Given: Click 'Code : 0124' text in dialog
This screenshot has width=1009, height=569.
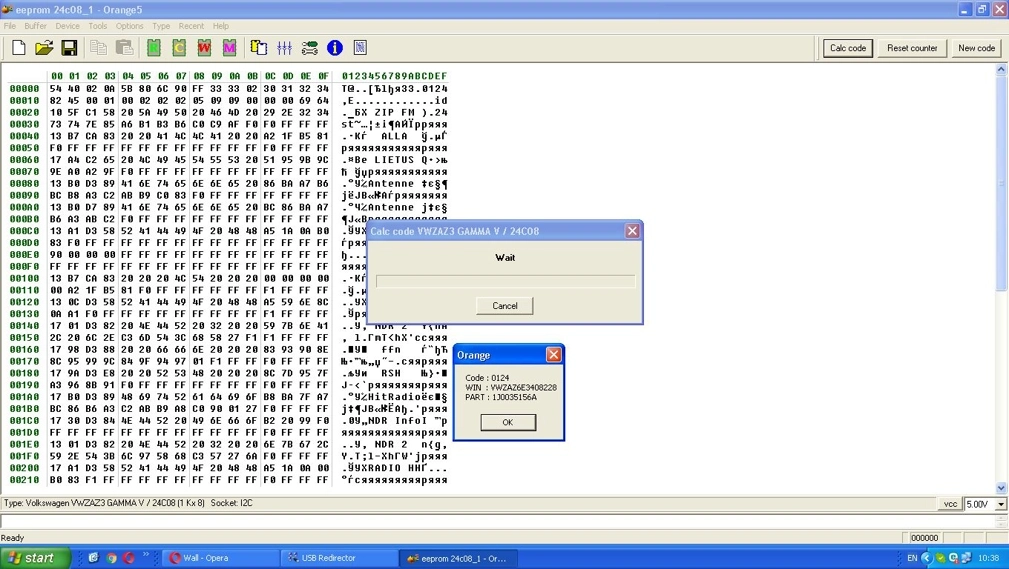Looking at the screenshot, I should coord(487,378).
